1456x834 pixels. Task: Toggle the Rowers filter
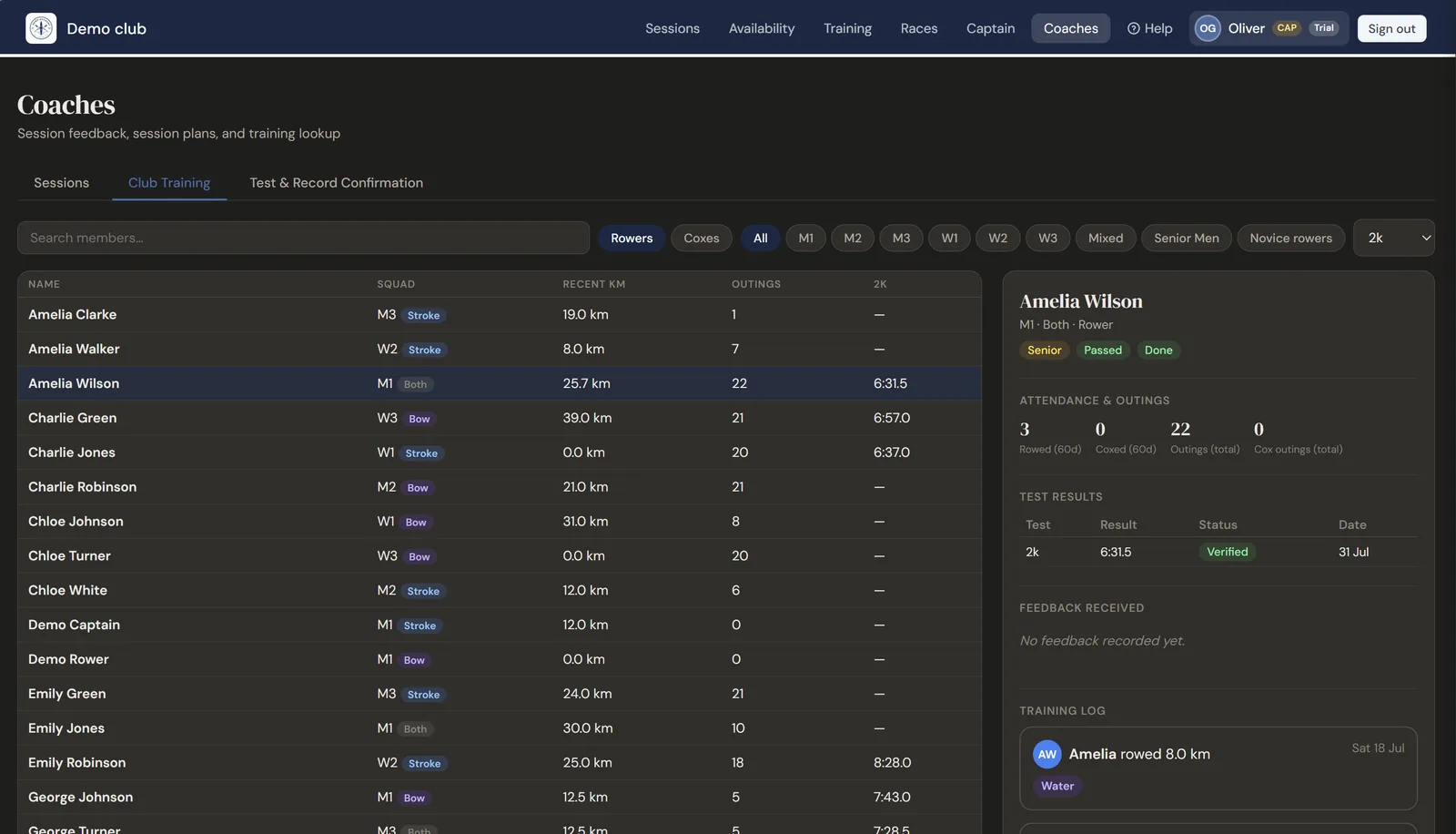[632, 239]
